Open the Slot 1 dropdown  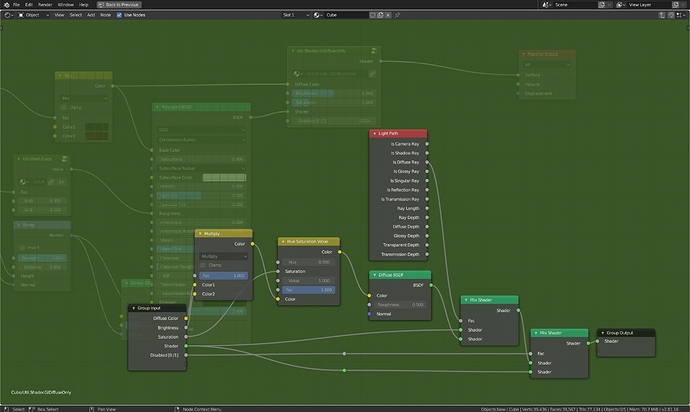click(x=296, y=15)
